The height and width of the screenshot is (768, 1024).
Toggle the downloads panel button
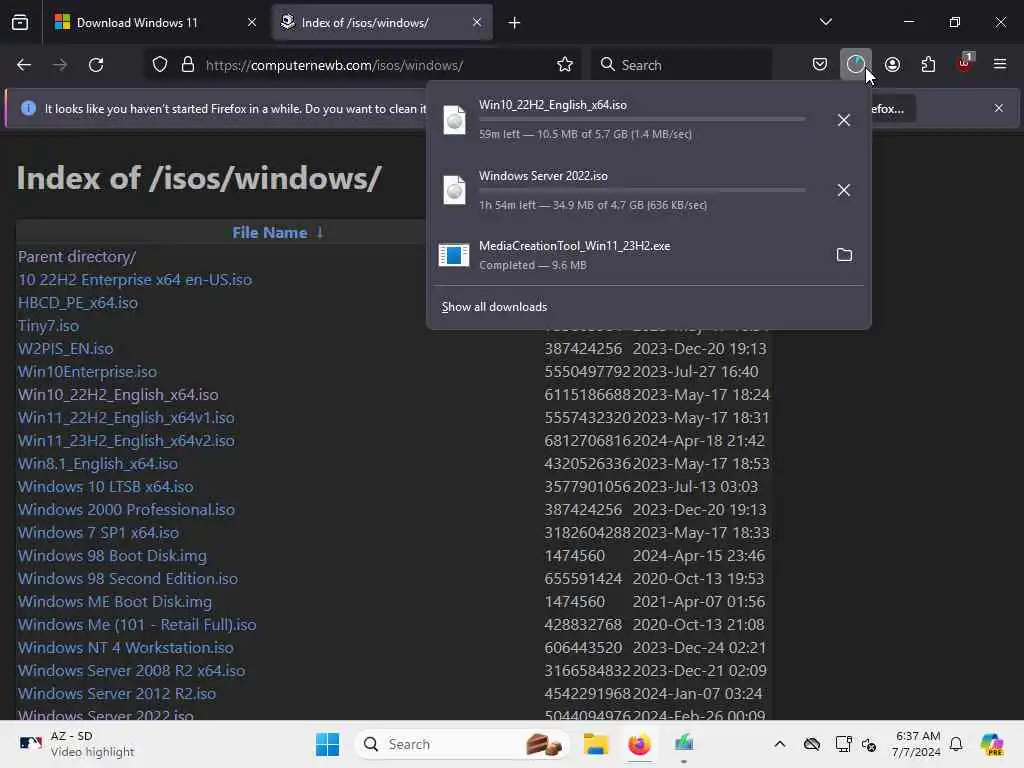(x=856, y=65)
